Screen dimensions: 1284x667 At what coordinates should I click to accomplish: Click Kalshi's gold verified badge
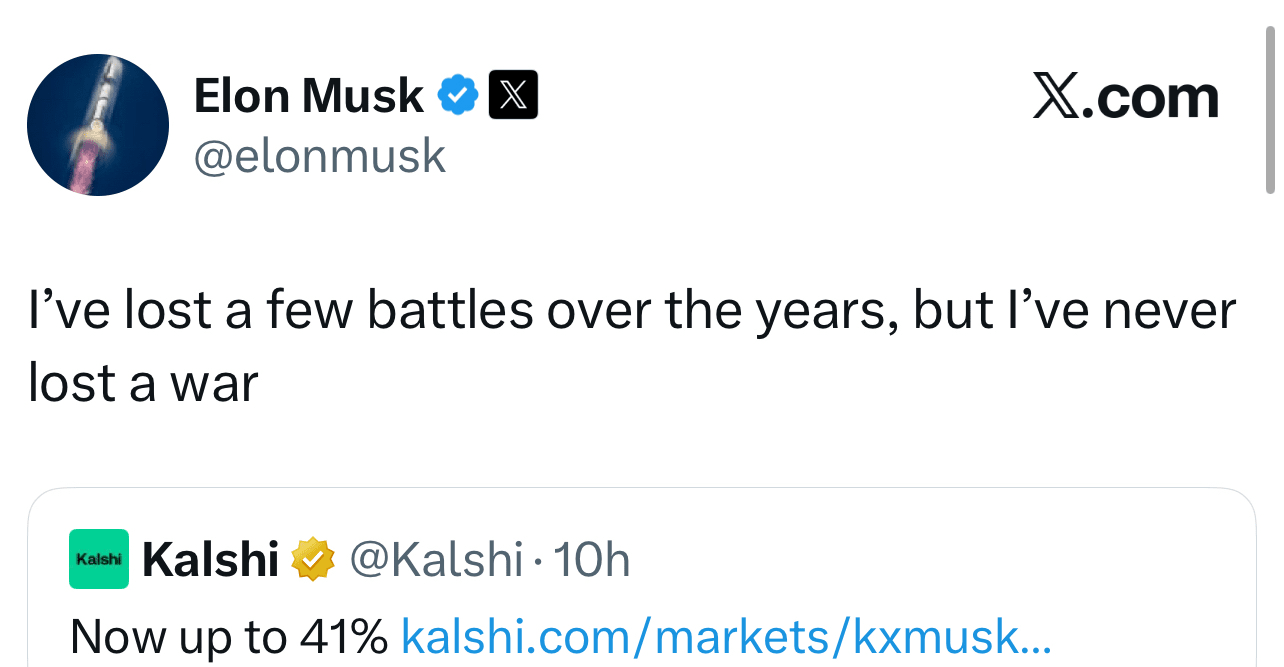[312, 560]
